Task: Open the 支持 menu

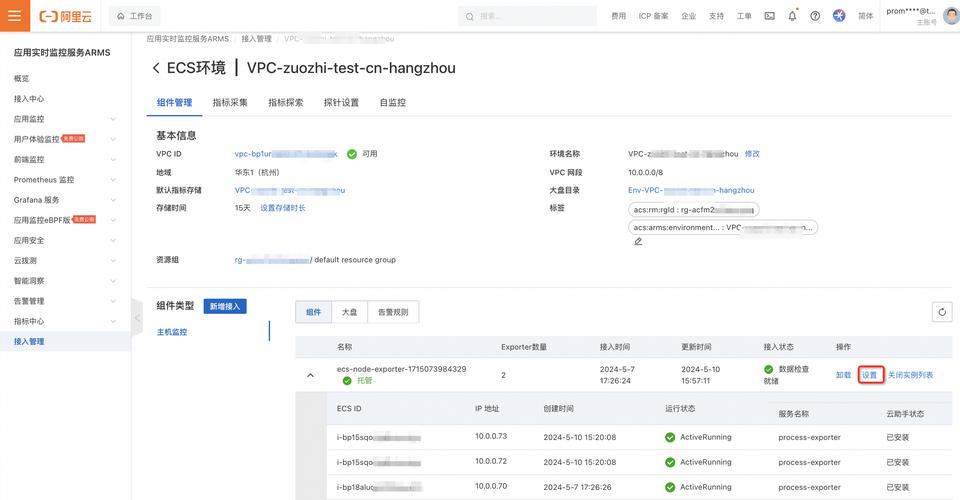Action: click(x=716, y=17)
